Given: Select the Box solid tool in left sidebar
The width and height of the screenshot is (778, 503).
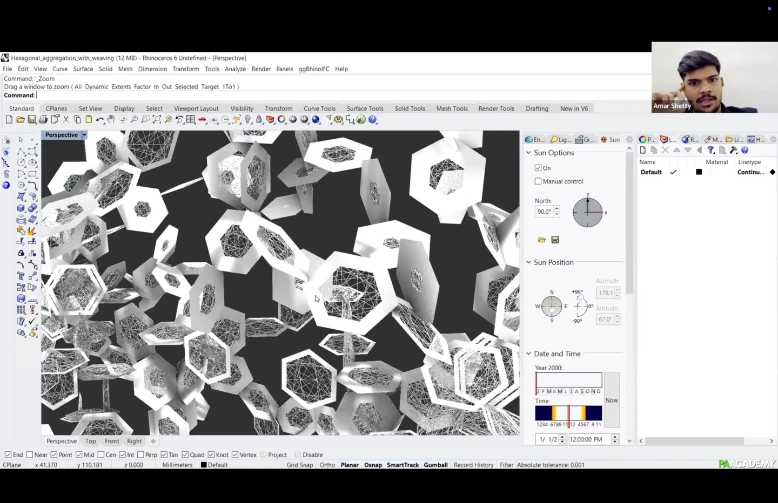Looking at the screenshot, I should pos(21,208).
